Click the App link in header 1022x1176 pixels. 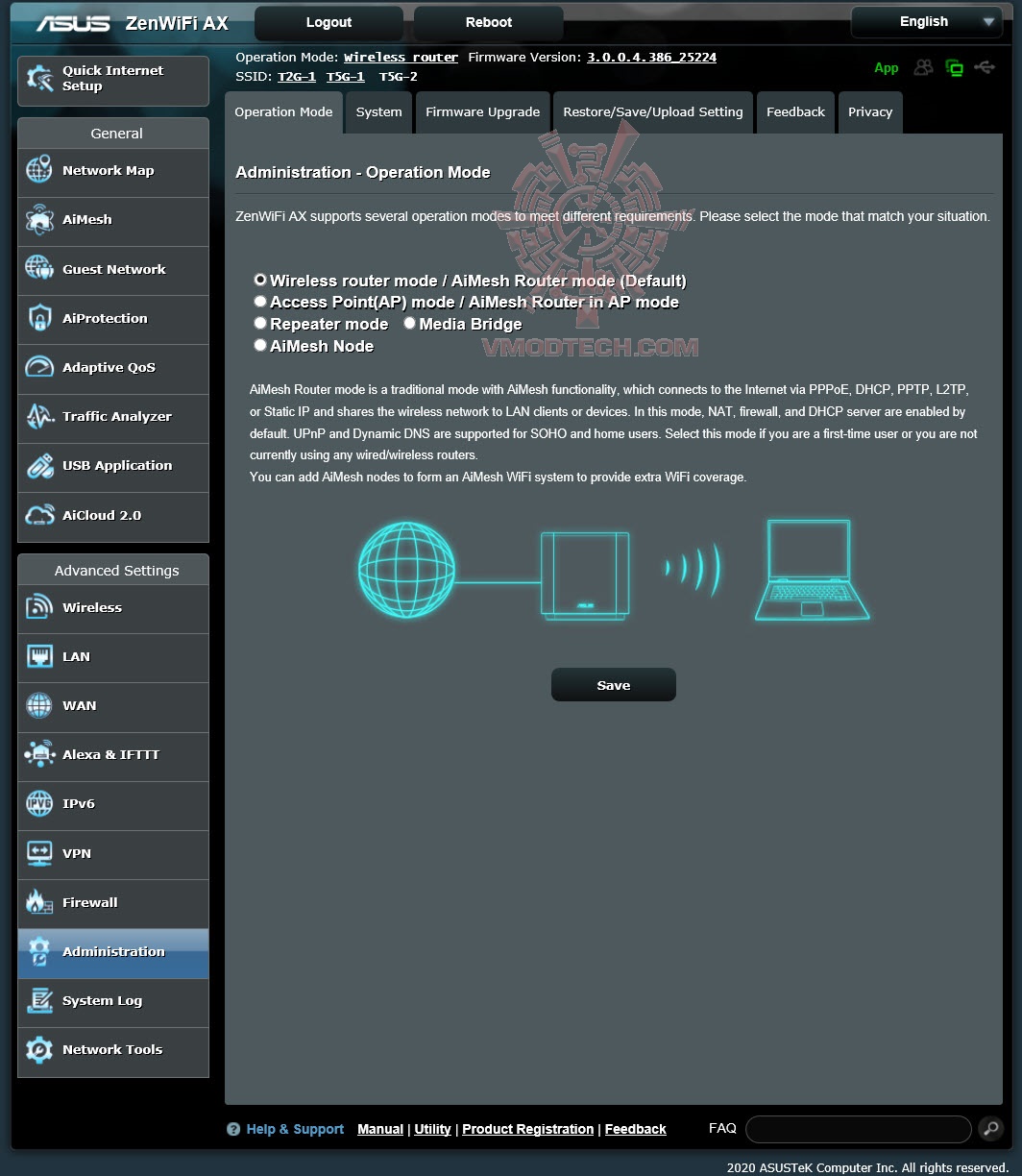(887, 68)
